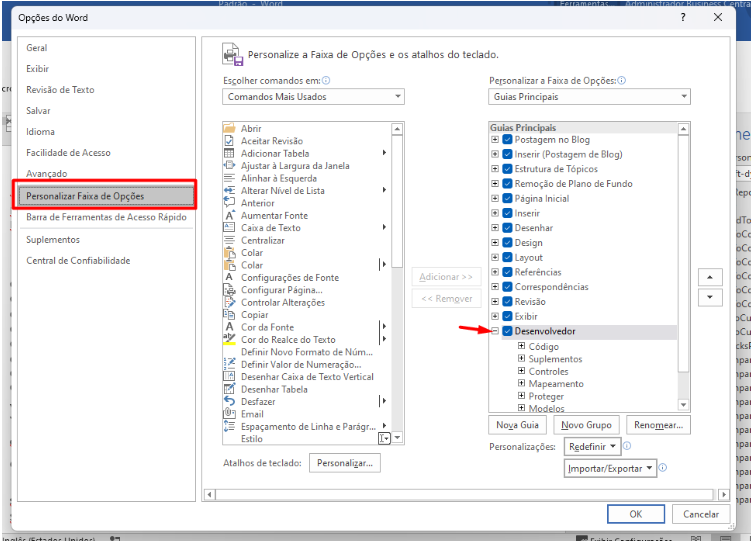Confirm with the OK button

635,514
